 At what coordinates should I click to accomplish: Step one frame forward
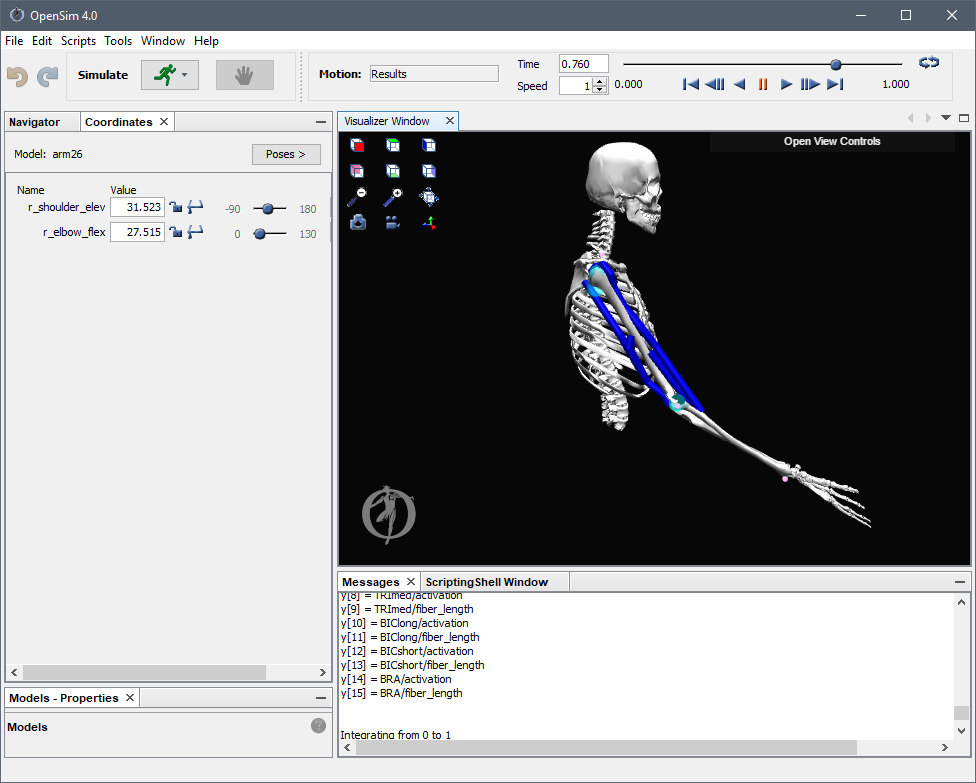click(810, 84)
